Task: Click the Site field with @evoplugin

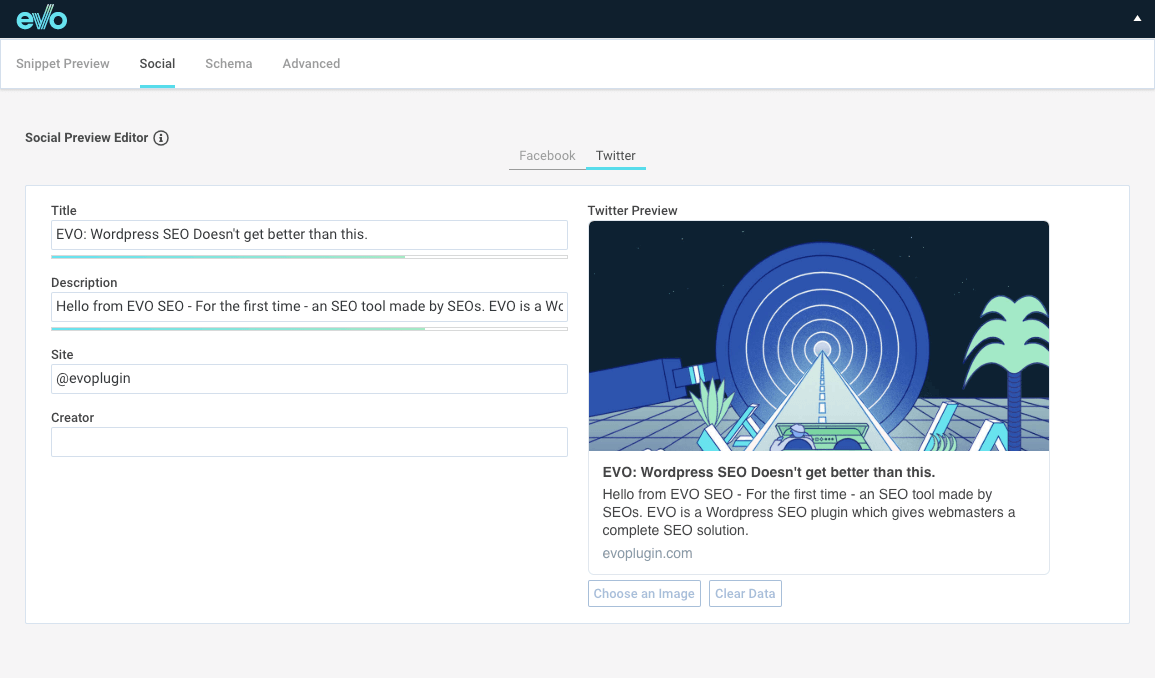Action: pos(309,379)
